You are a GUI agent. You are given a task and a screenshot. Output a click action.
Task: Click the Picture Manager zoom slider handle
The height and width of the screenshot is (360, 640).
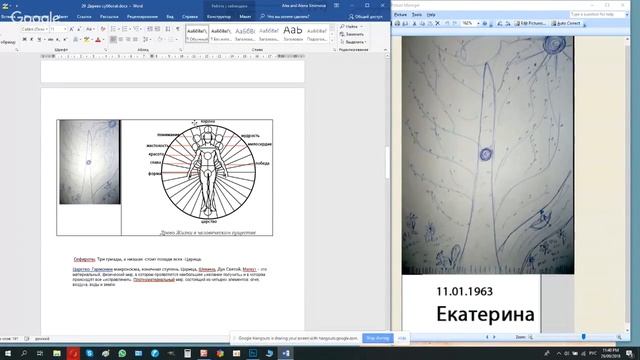[583, 337]
